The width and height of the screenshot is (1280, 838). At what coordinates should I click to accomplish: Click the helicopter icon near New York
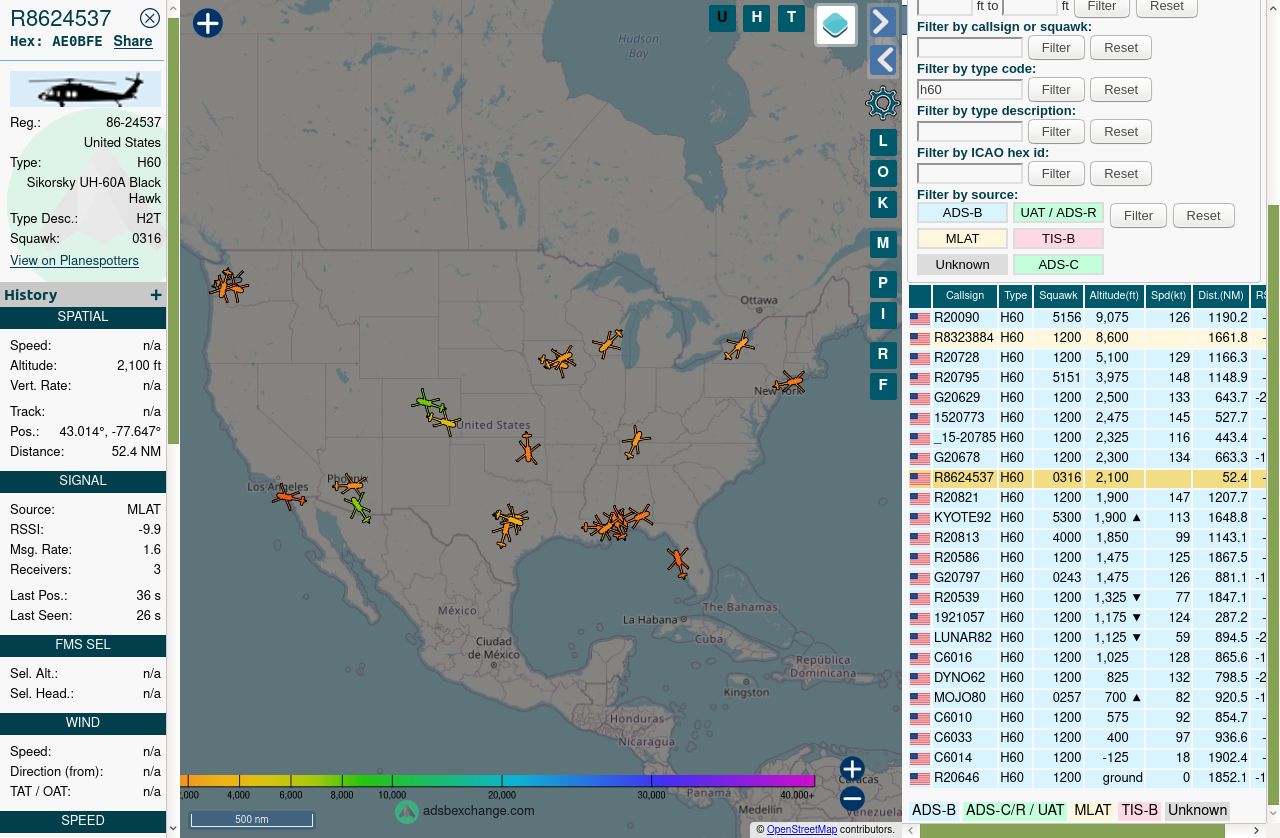point(790,382)
